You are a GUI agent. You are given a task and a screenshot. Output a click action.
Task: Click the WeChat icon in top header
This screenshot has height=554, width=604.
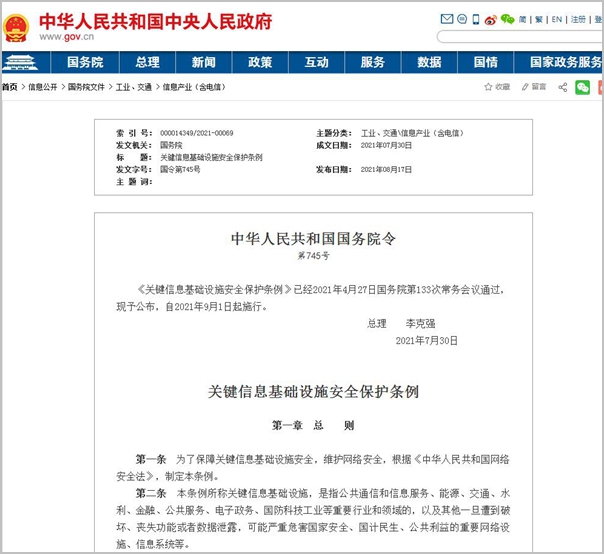click(x=507, y=19)
